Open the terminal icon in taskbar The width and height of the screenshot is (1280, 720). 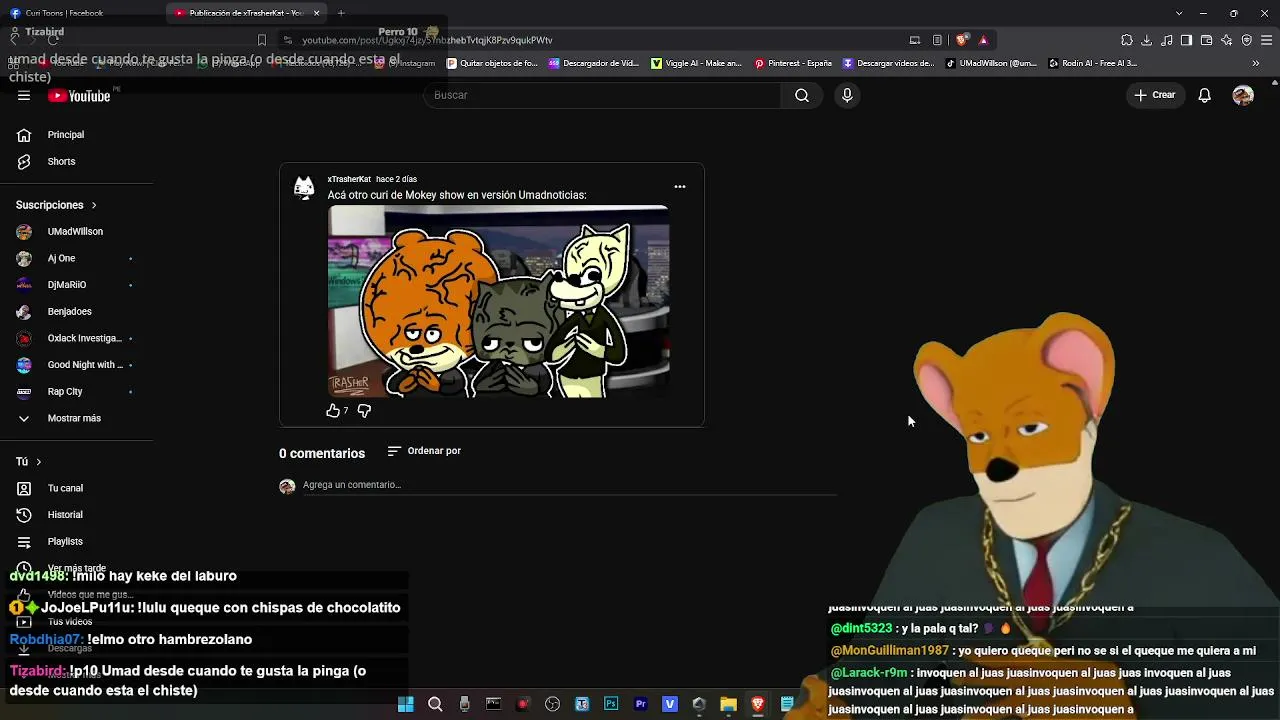tap(493, 704)
